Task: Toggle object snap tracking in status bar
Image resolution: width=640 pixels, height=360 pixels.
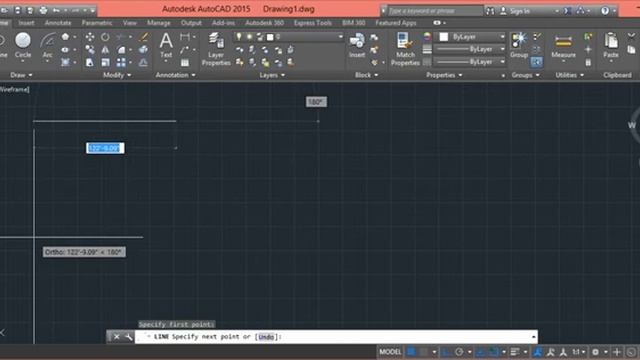Action: [x=481, y=351]
